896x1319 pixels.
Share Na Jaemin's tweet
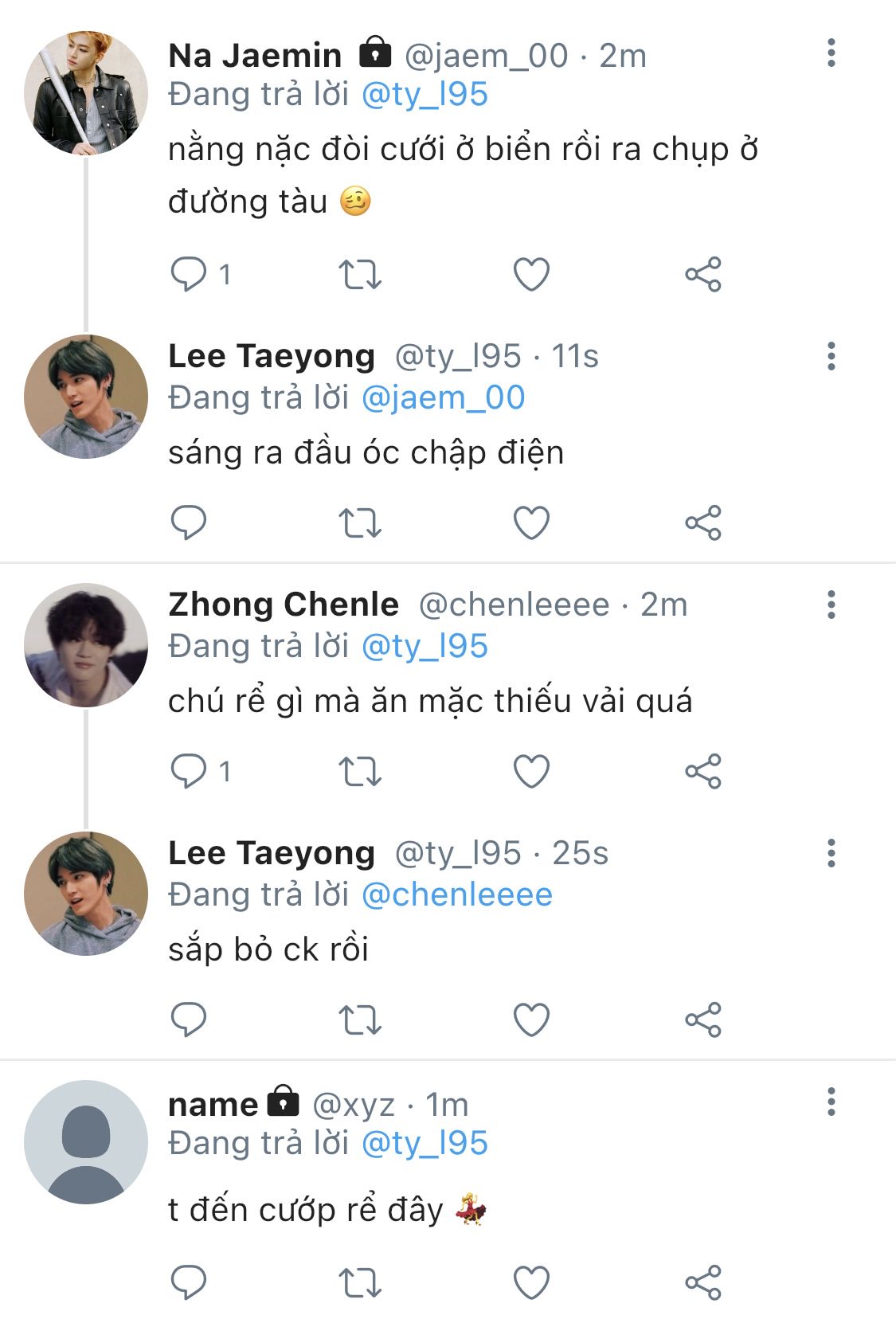[703, 275]
